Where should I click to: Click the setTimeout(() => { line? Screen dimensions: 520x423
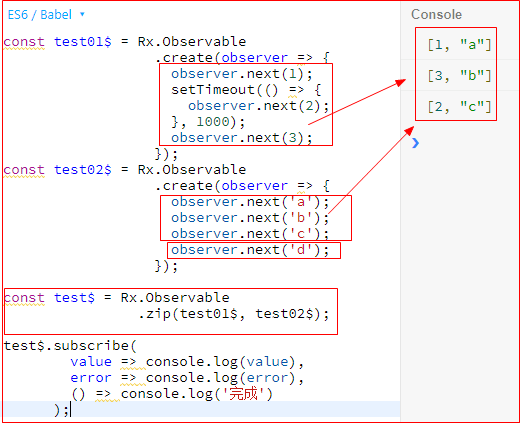(x=246, y=90)
